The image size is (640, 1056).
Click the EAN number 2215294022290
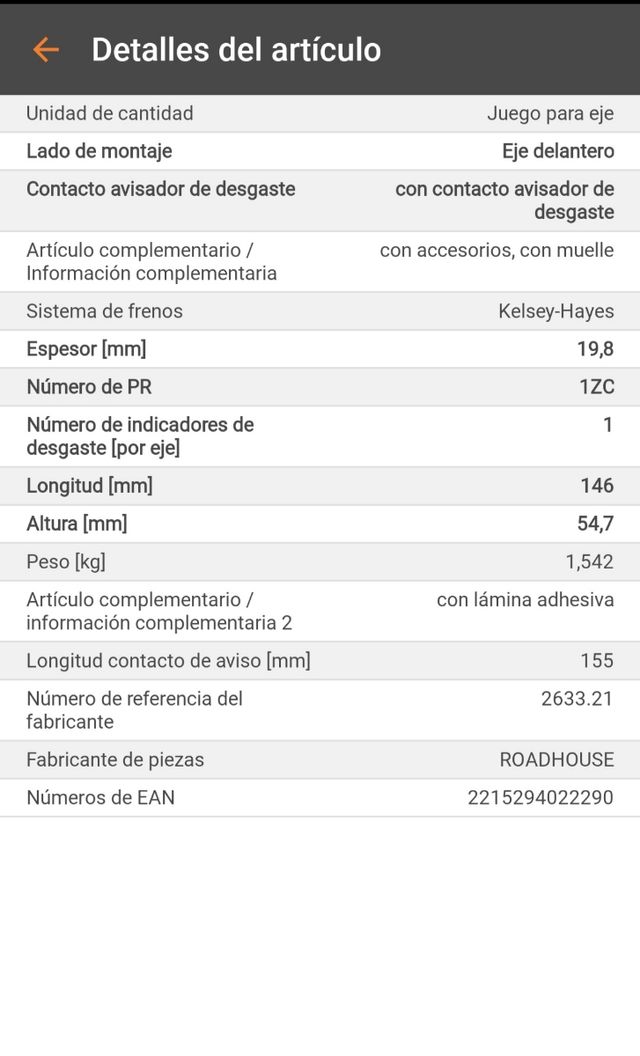click(540, 798)
